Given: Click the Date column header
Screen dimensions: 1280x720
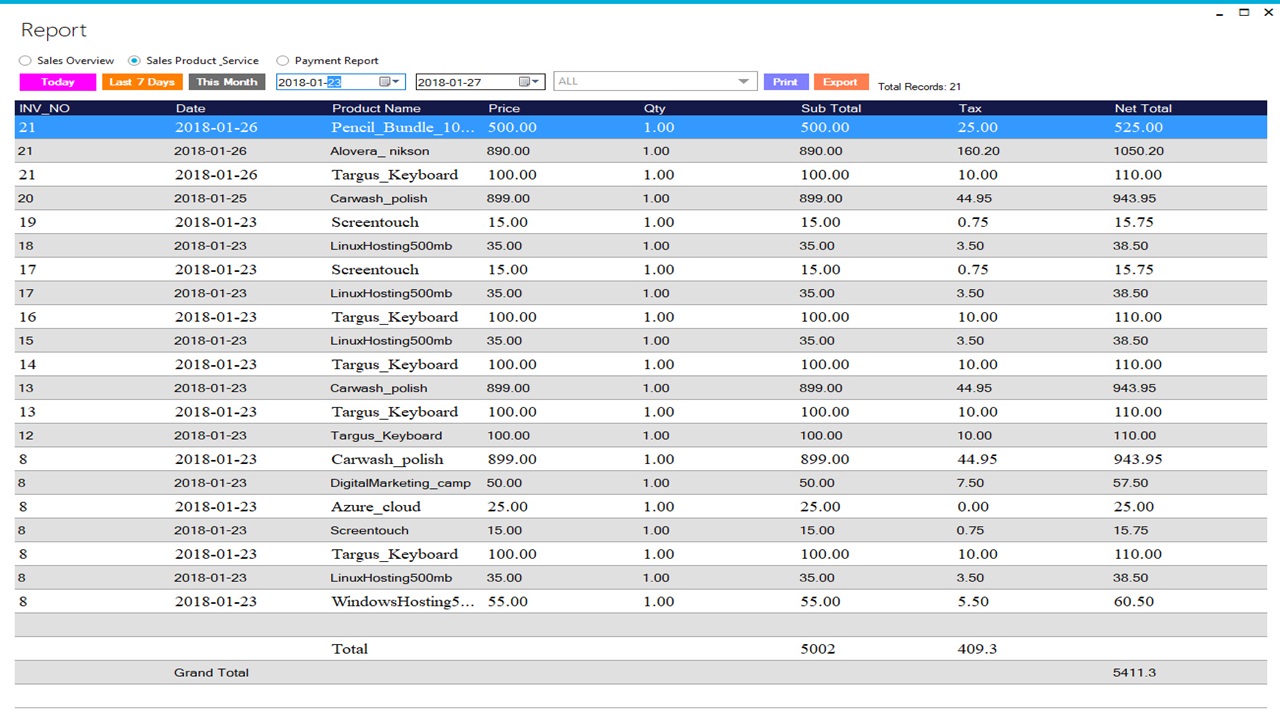Looking at the screenshot, I should (190, 108).
